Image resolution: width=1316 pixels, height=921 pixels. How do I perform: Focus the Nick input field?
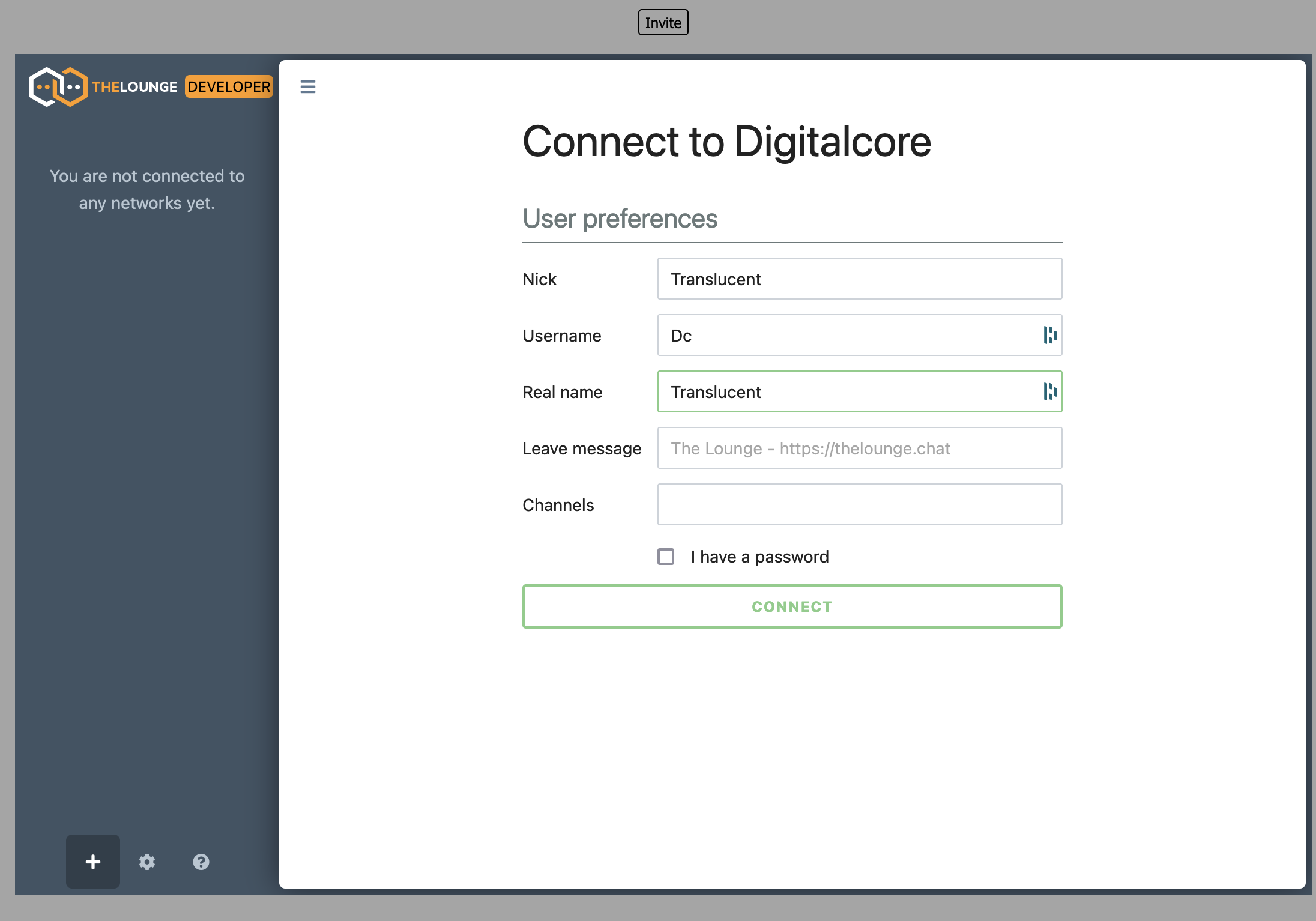click(859, 279)
